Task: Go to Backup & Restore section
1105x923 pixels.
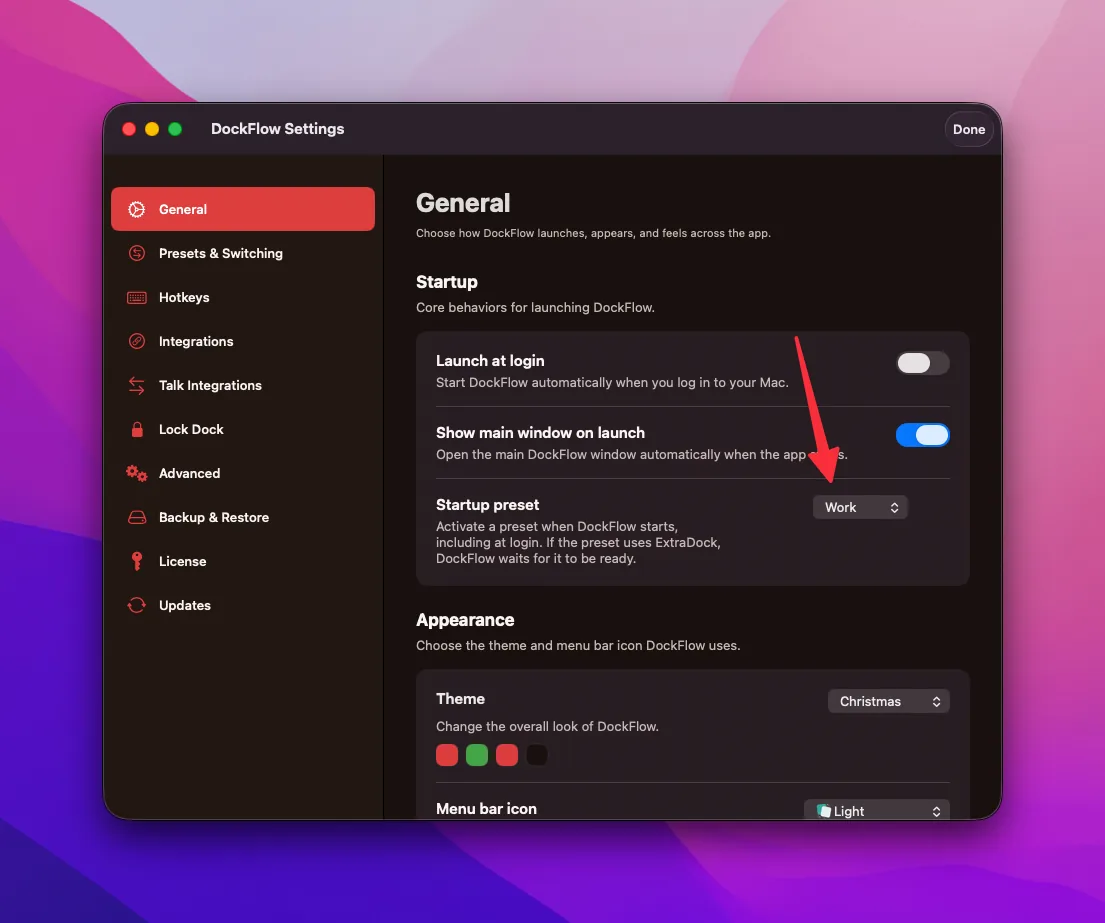Action: pos(242,517)
